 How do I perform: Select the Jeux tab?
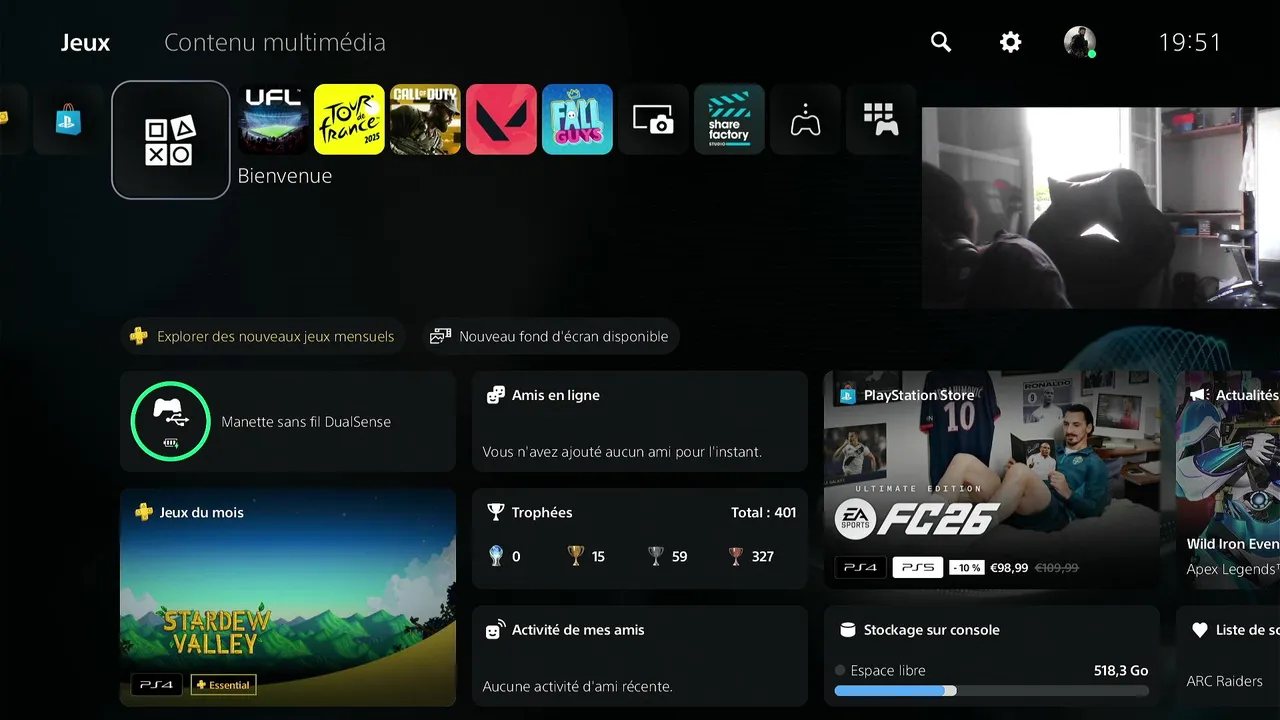pyautogui.click(x=85, y=42)
